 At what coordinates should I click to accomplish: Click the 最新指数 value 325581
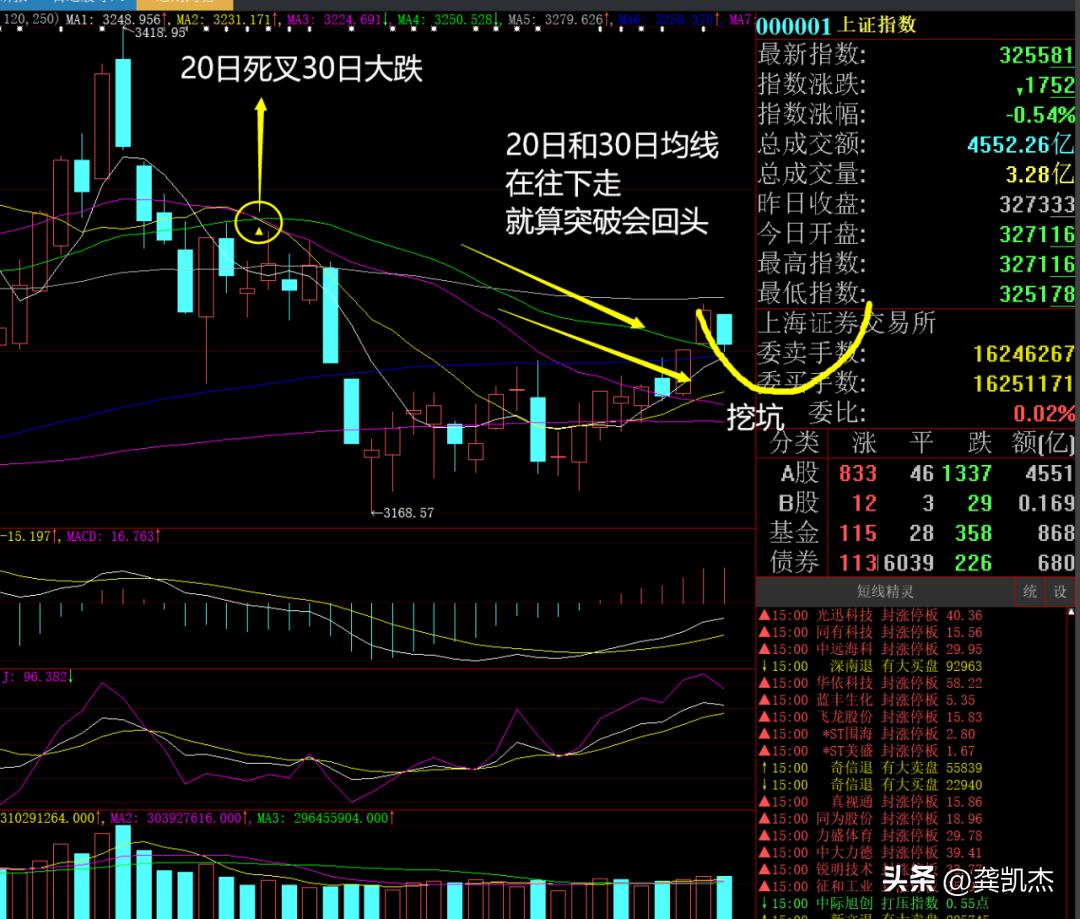click(x=1036, y=55)
